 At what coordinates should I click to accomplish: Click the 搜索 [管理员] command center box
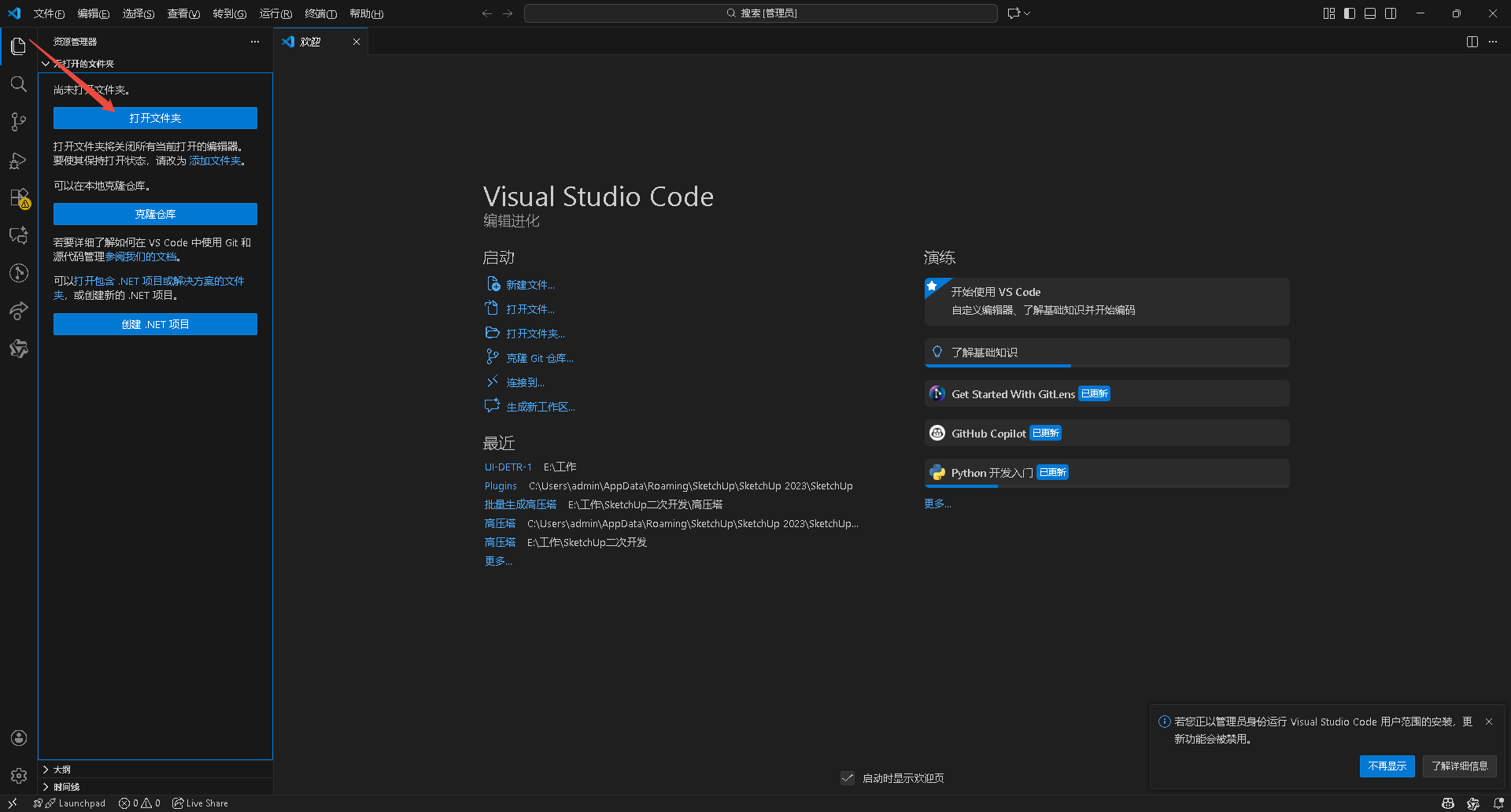point(761,13)
